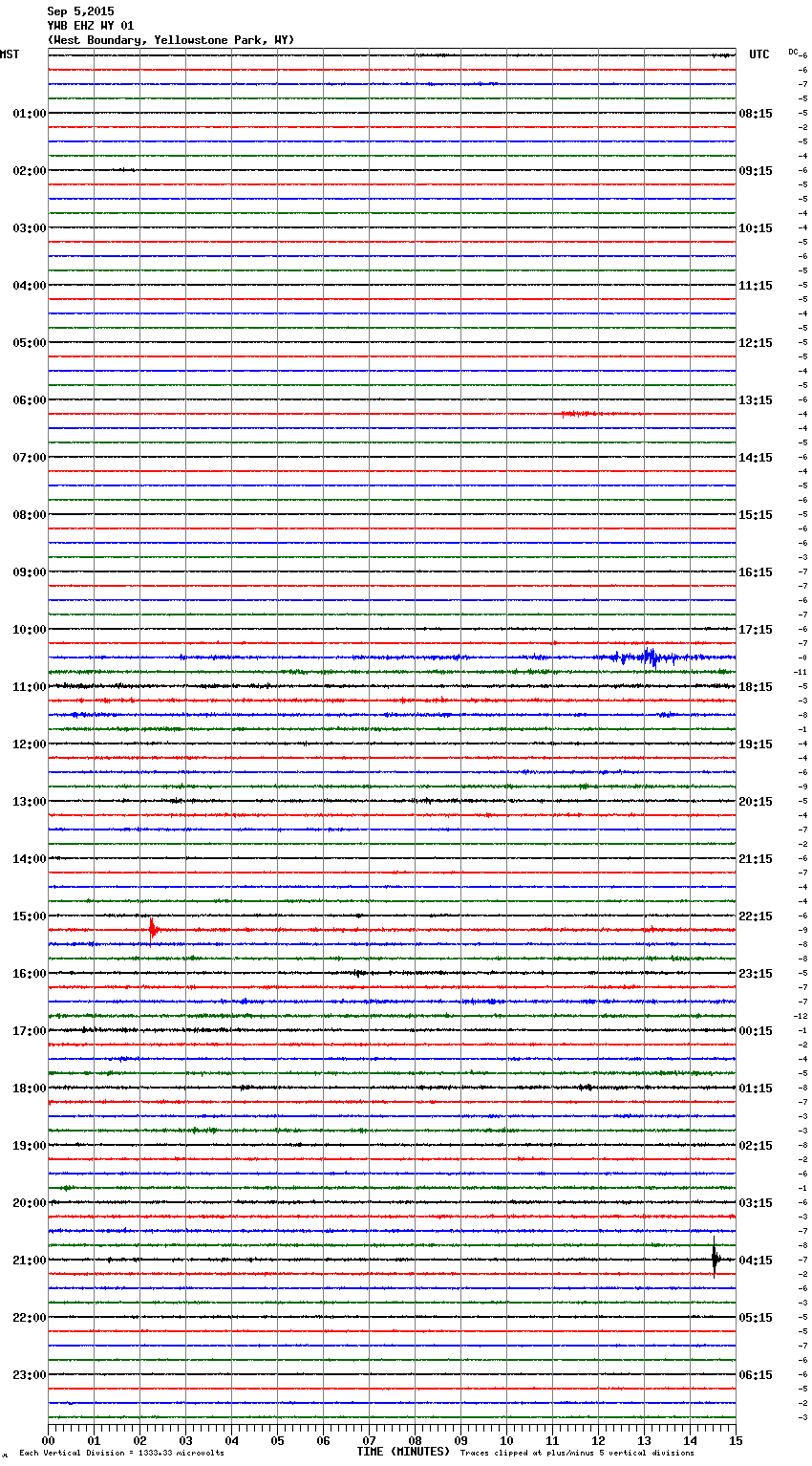Click the '00:15' UTC time label

click(x=756, y=1030)
